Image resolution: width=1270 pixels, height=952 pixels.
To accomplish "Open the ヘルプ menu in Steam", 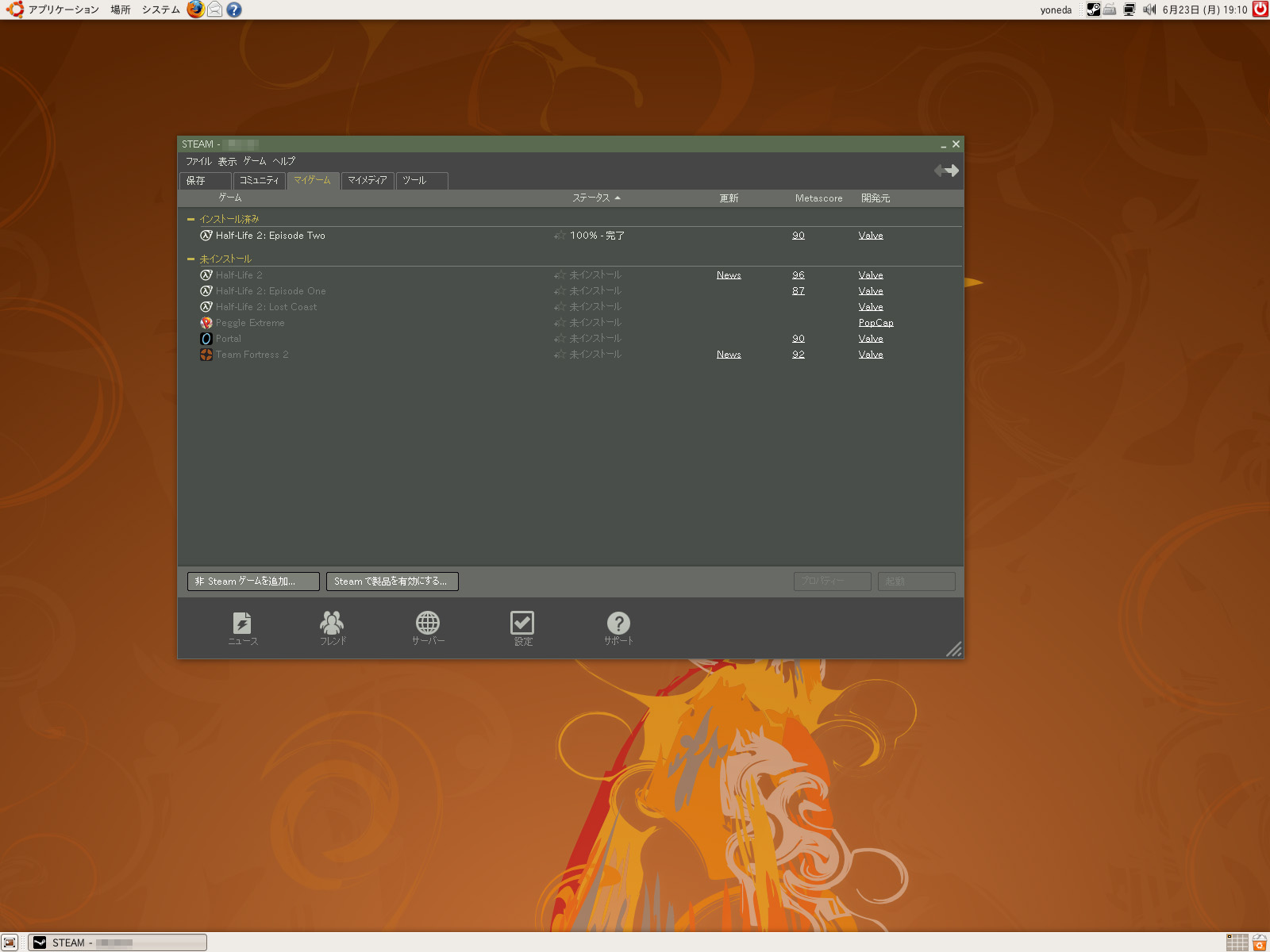I will [284, 161].
